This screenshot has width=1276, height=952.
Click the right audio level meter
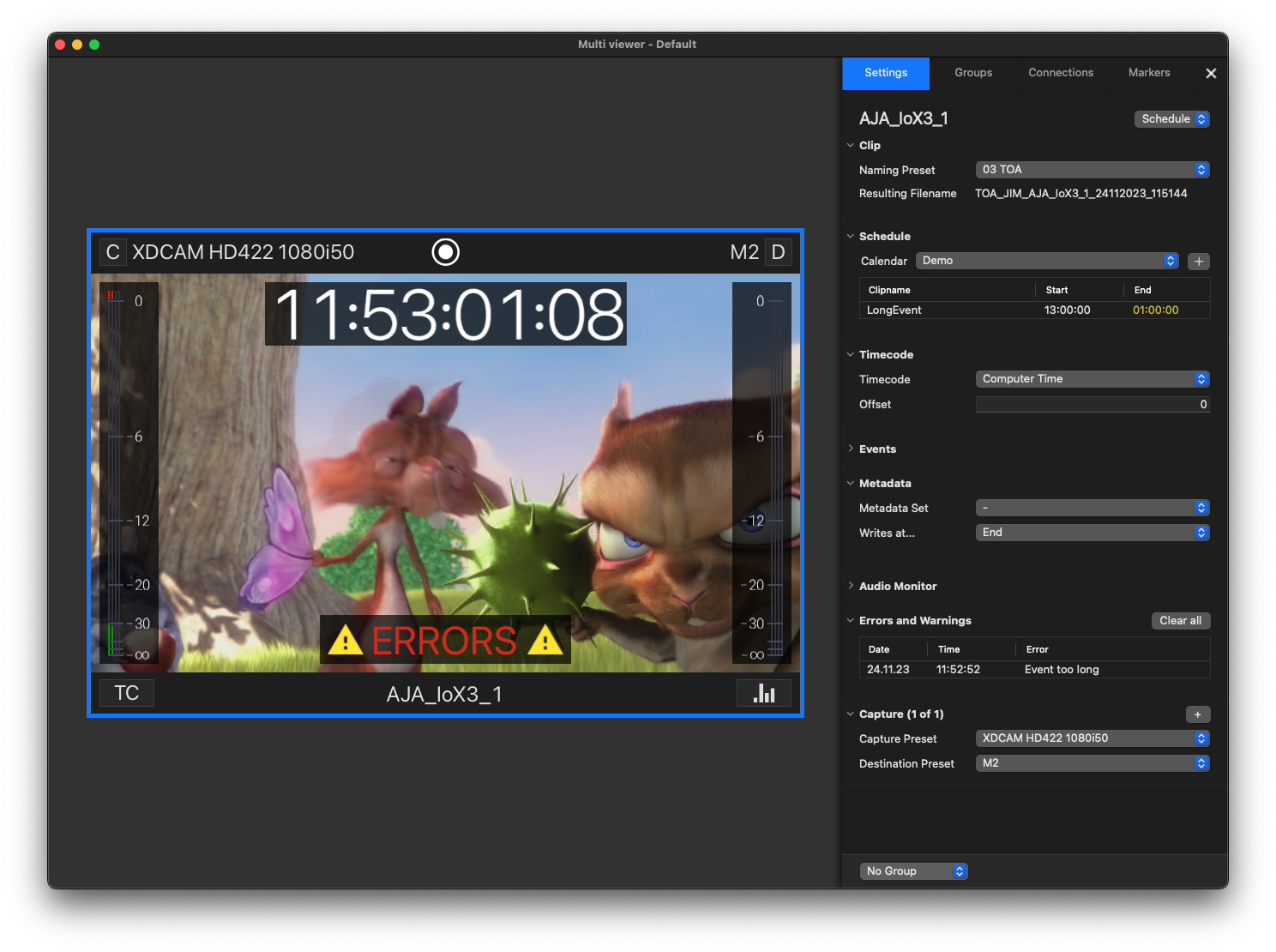pyautogui.click(x=761, y=473)
